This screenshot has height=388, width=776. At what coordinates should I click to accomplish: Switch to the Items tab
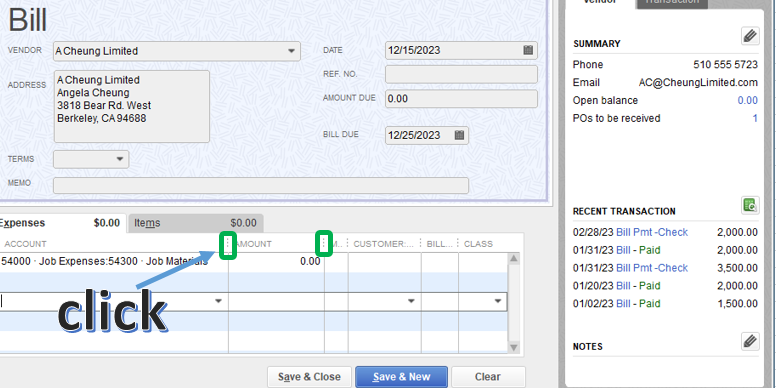click(x=195, y=223)
